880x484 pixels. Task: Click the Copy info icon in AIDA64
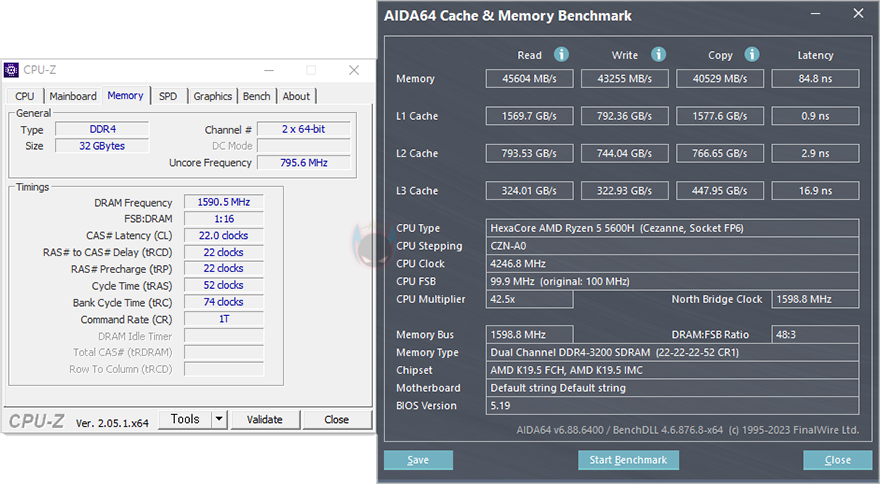pos(752,54)
